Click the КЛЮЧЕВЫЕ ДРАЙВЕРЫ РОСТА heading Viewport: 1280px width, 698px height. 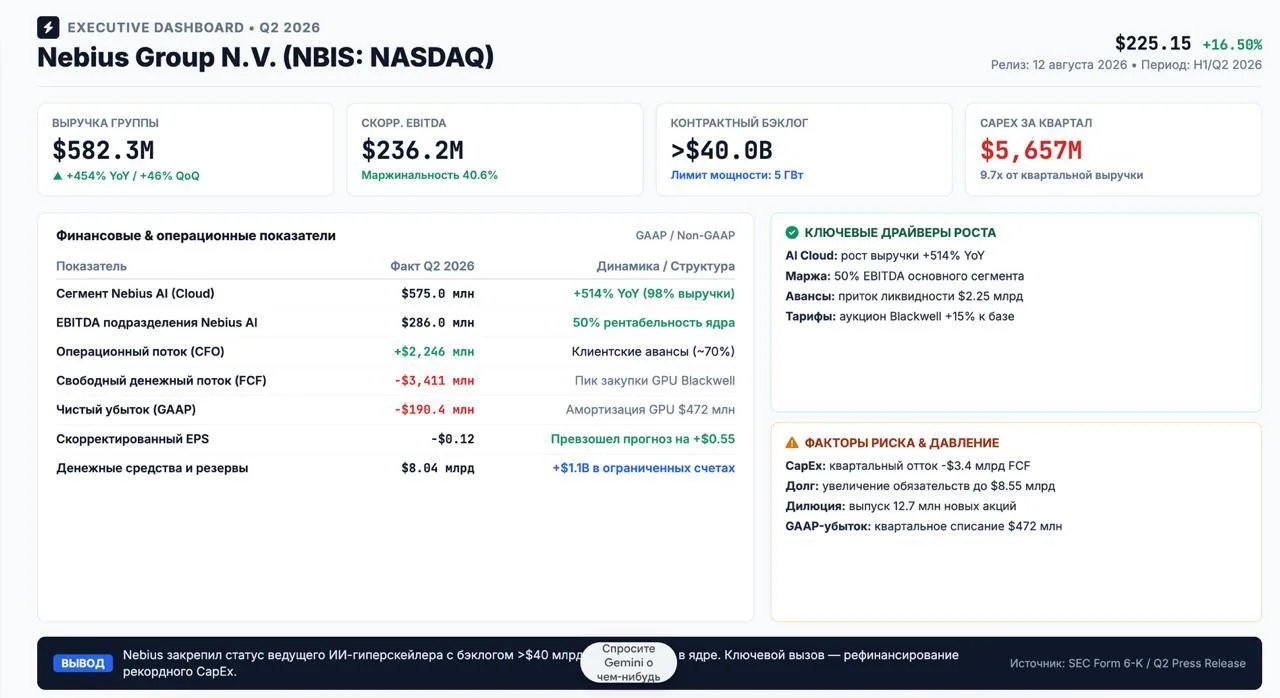pos(900,233)
